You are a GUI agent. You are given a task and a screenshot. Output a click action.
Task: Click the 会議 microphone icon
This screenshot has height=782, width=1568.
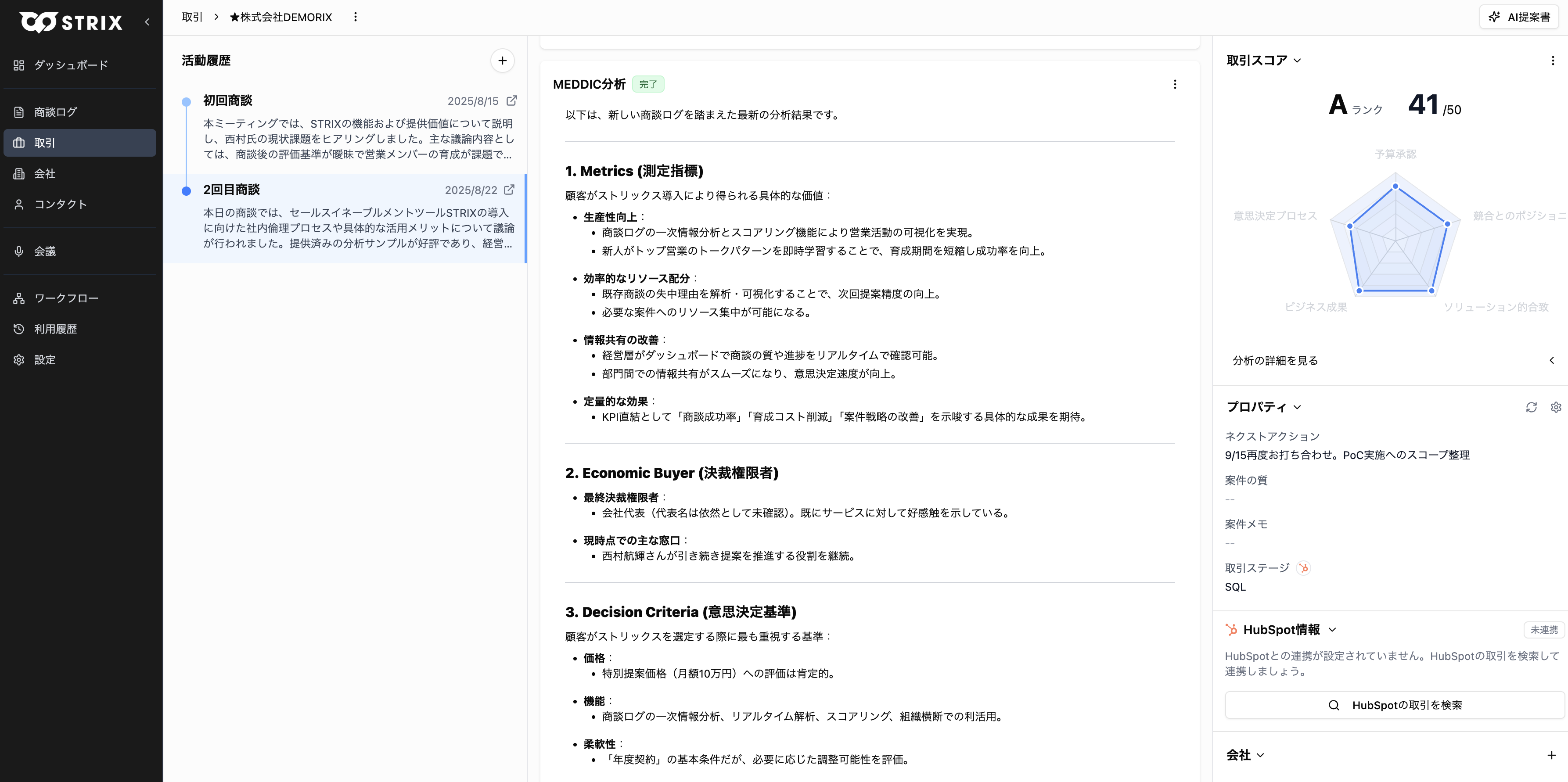[x=19, y=251]
